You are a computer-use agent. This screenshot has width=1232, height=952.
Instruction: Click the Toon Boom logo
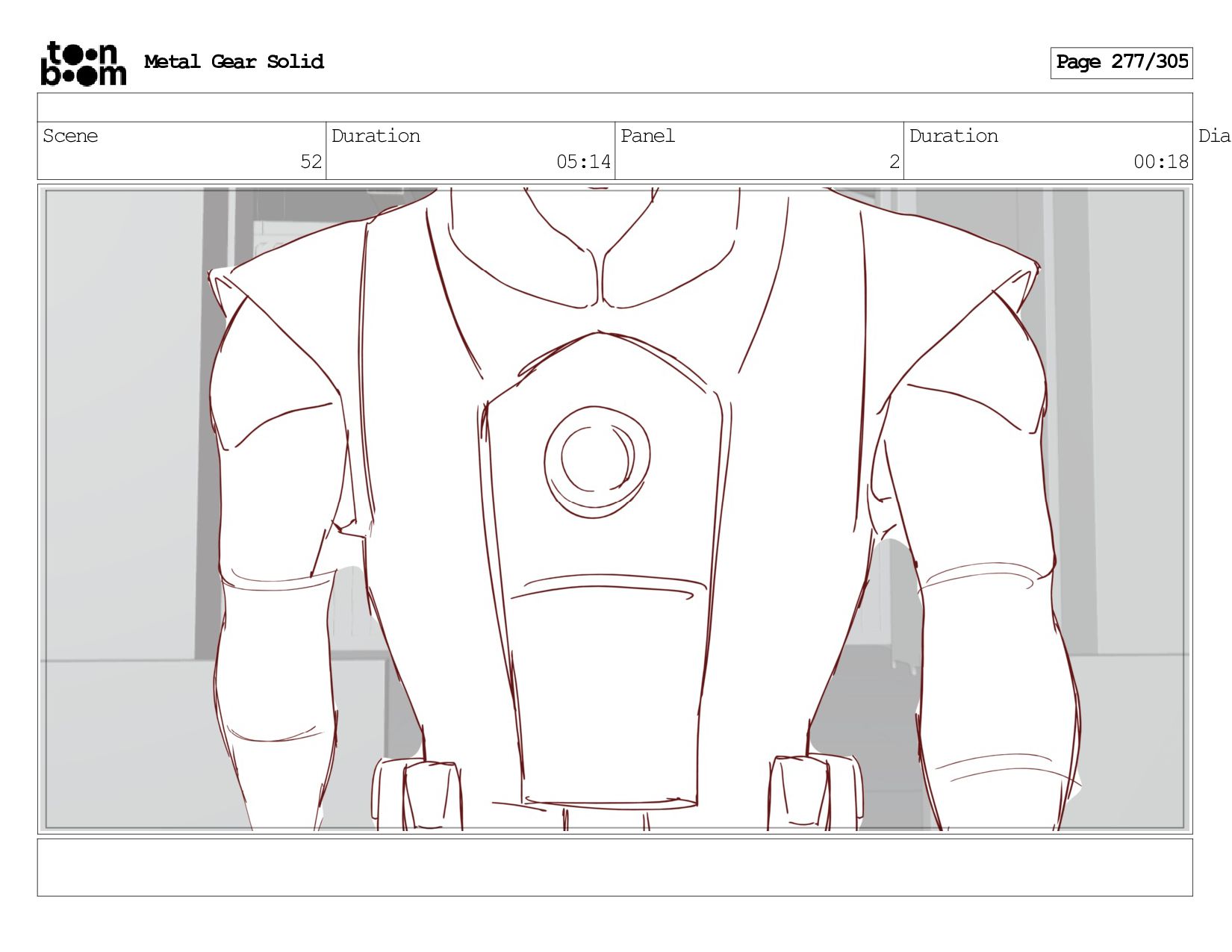pyautogui.click(x=83, y=63)
